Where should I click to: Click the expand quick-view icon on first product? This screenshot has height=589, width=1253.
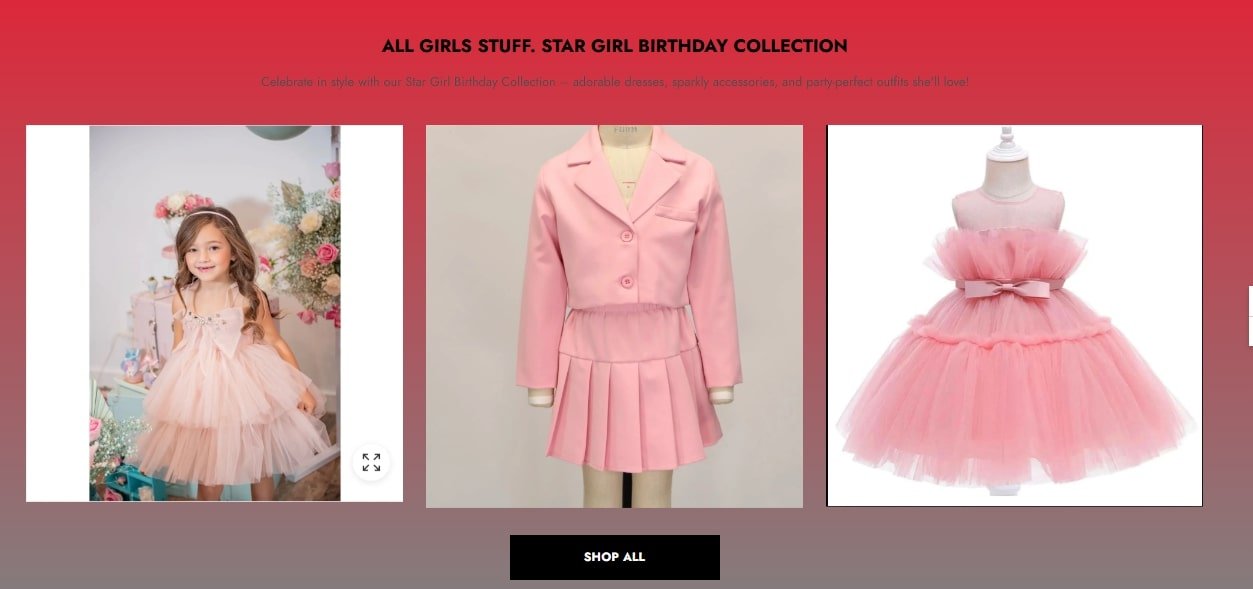(371, 462)
